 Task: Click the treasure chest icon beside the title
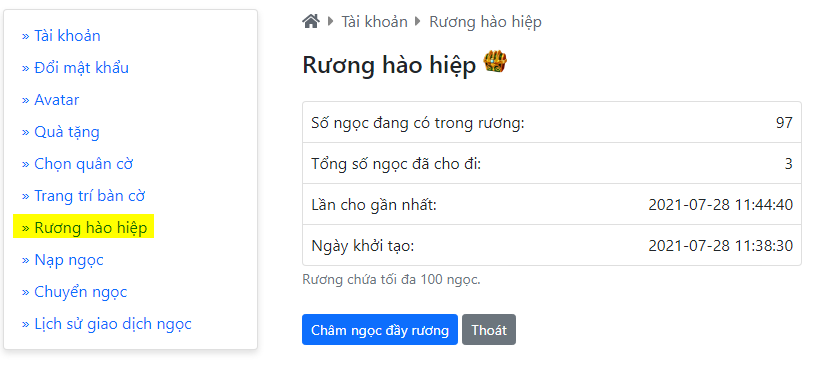pyautogui.click(x=495, y=62)
